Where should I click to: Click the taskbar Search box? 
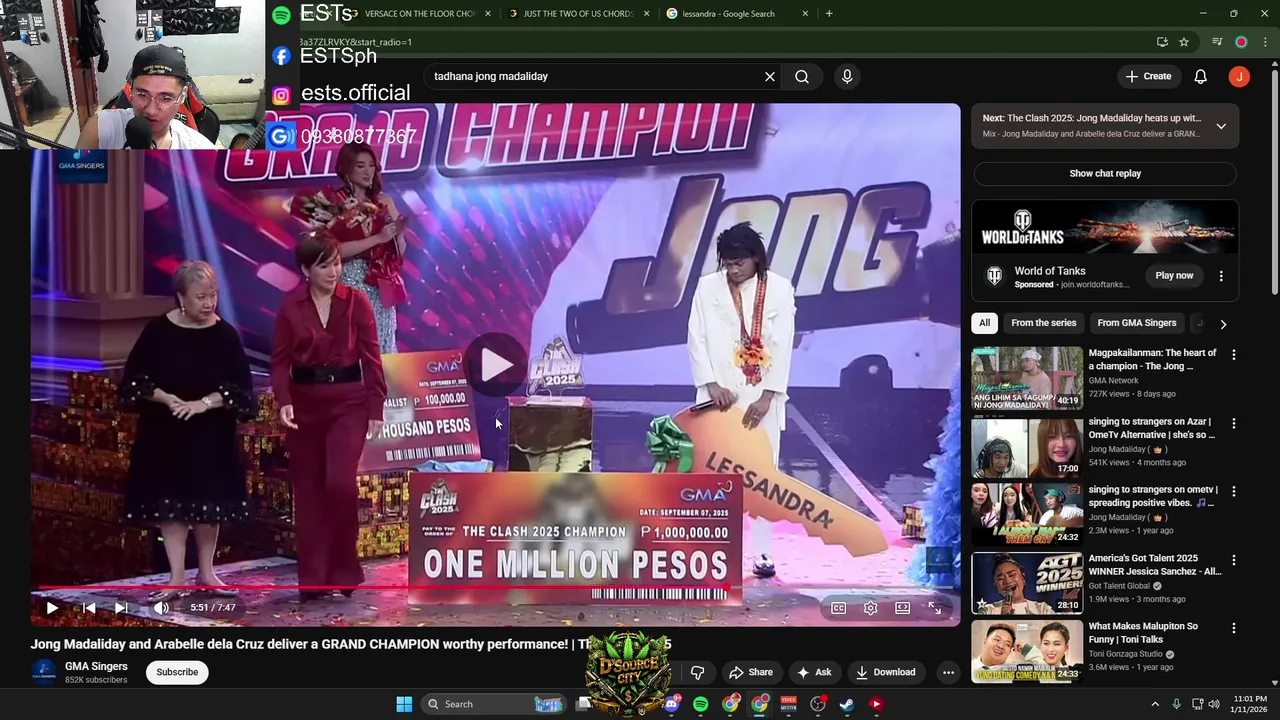(x=496, y=704)
